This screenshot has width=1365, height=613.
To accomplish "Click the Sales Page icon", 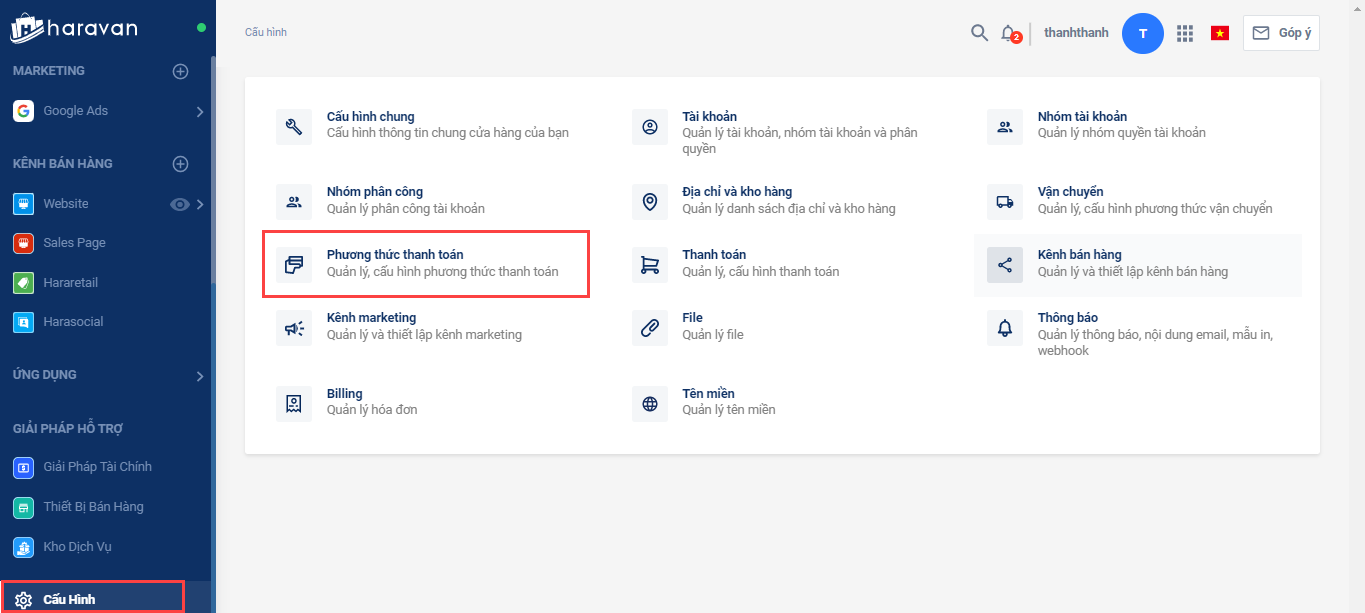I will click(x=23, y=243).
